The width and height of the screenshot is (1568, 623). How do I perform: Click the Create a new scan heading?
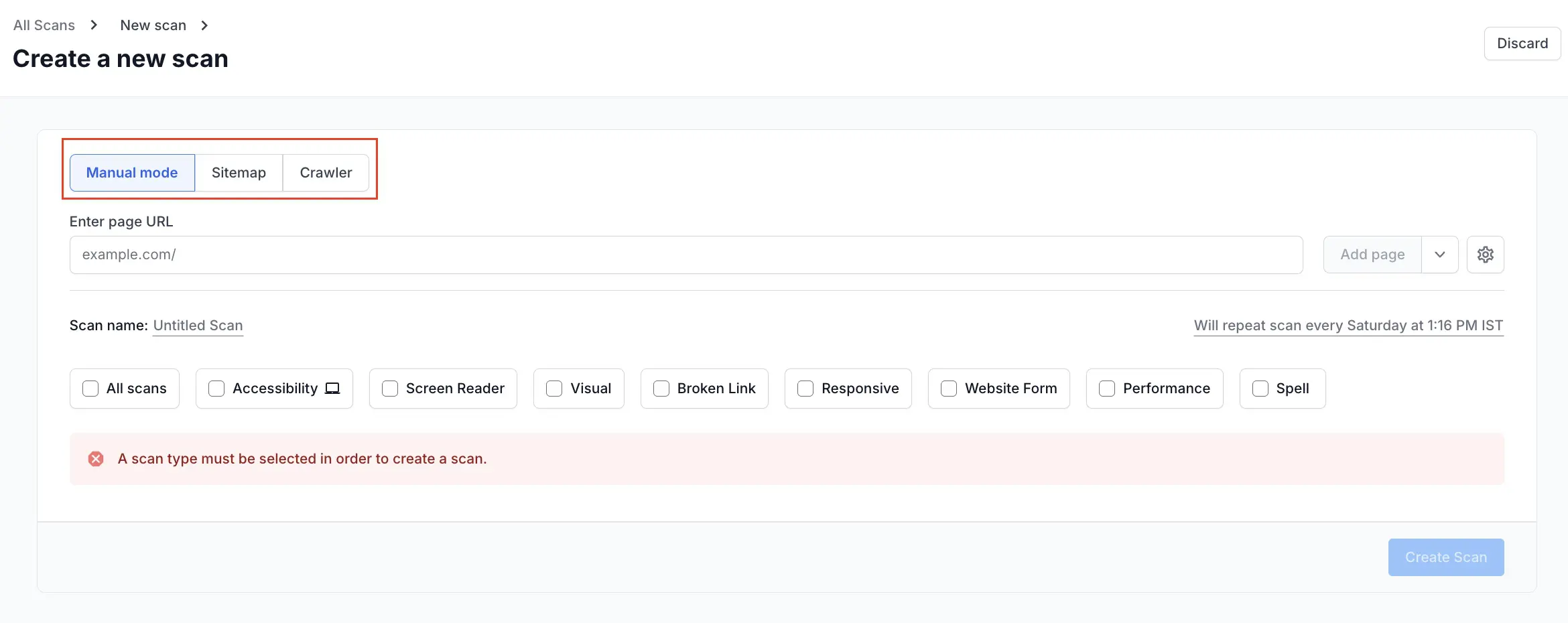click(121, 59)
